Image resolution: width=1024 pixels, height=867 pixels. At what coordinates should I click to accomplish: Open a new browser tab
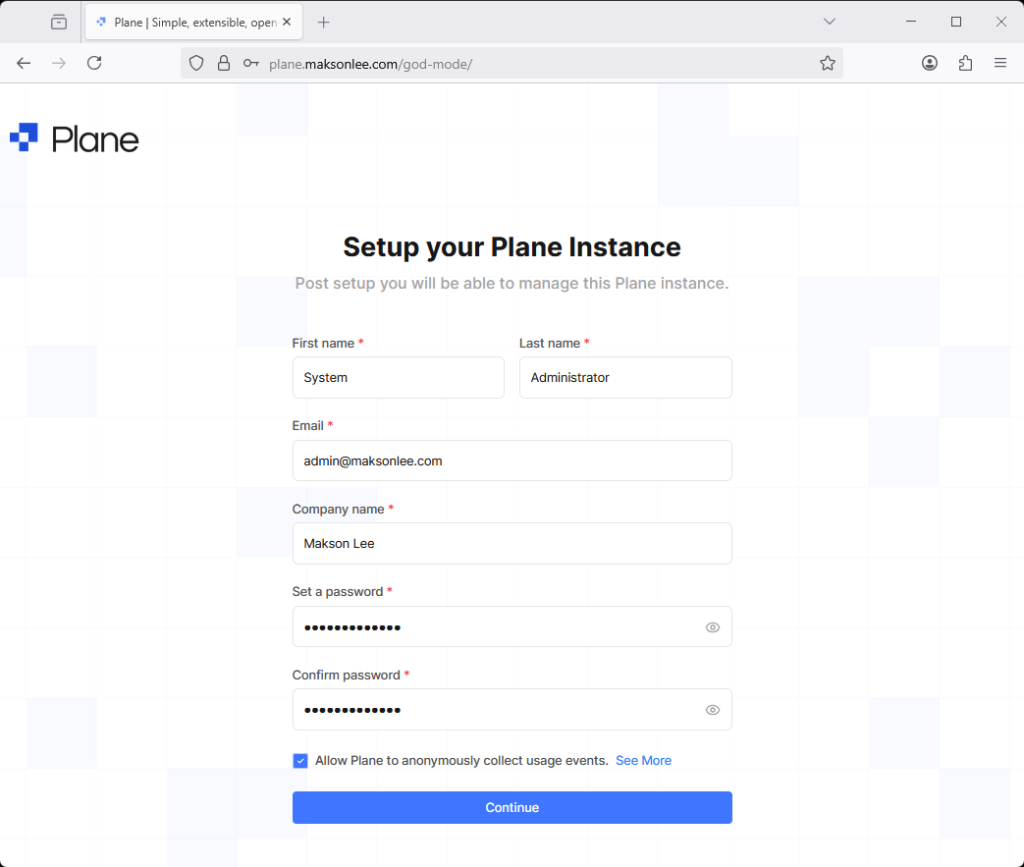coord(323,22)
